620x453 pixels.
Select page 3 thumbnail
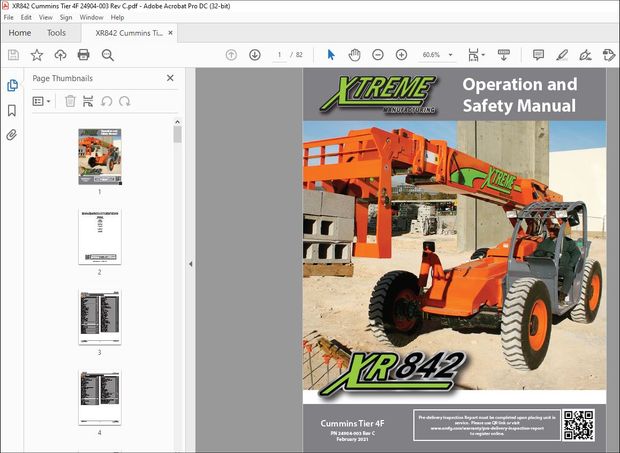click(x=100, y=317)
